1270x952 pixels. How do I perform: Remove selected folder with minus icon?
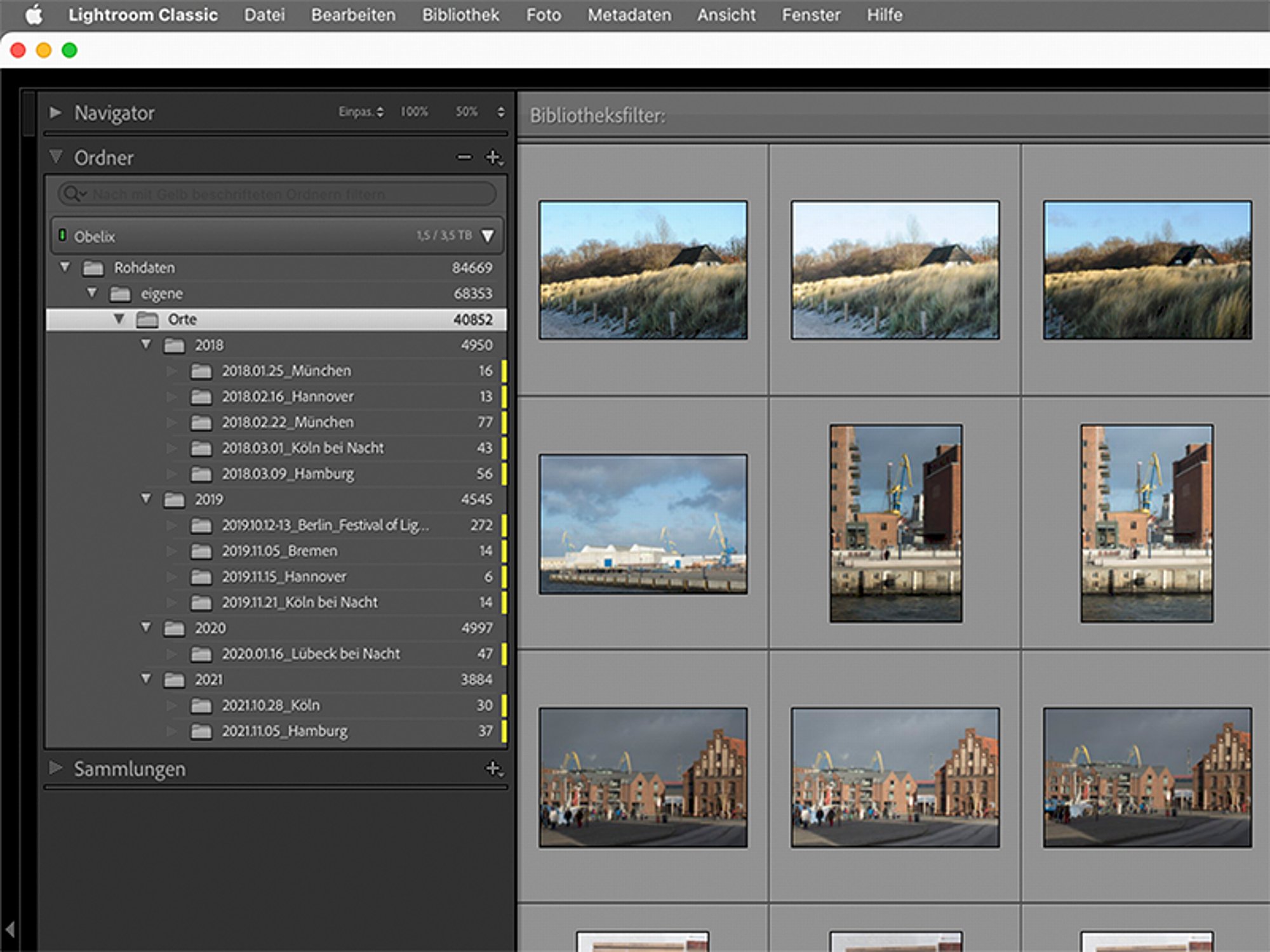[465, 157]
